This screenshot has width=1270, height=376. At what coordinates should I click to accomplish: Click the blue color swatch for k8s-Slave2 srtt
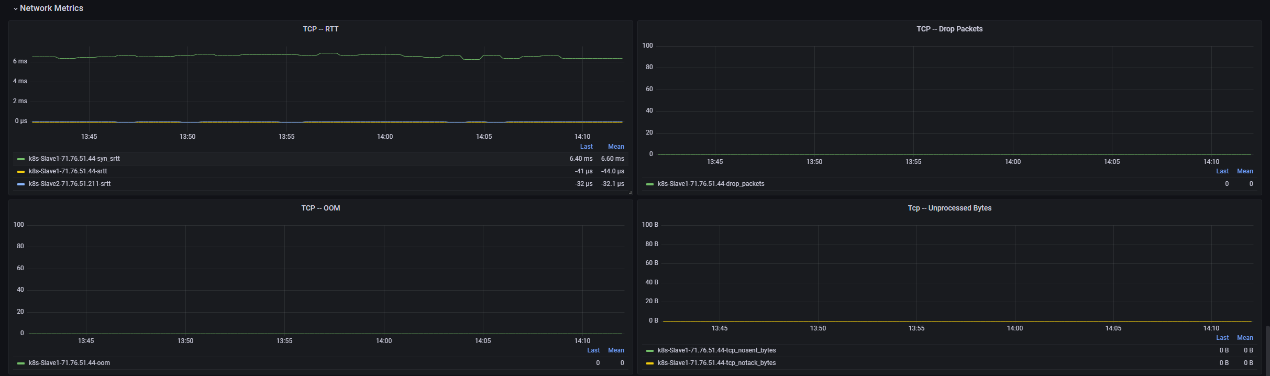click(21, 184)
